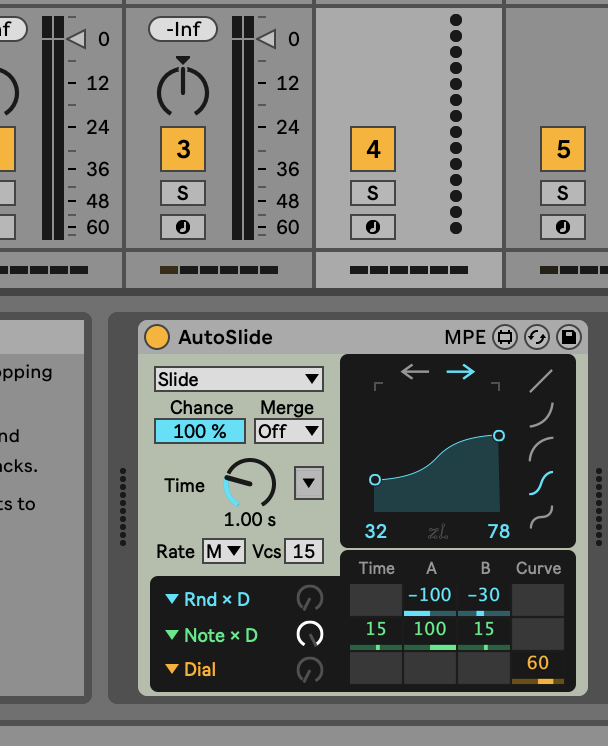Arm track 4 for recording
This screenshot has height=746, width=608.
point(373,227)
